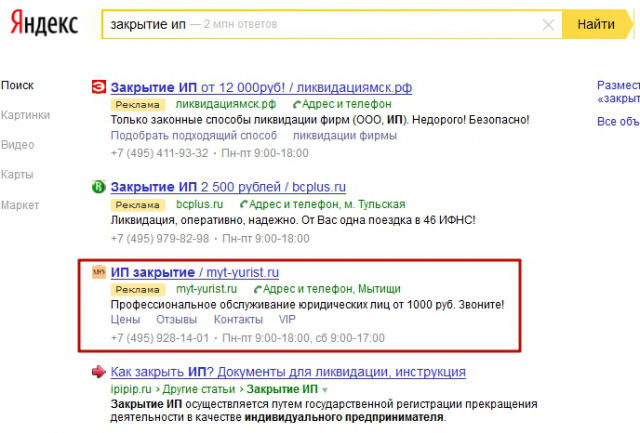Click the phone number +7 (495) 928-14-01
The width and height of the screenshot is (640, 433).
pos(160,338)
